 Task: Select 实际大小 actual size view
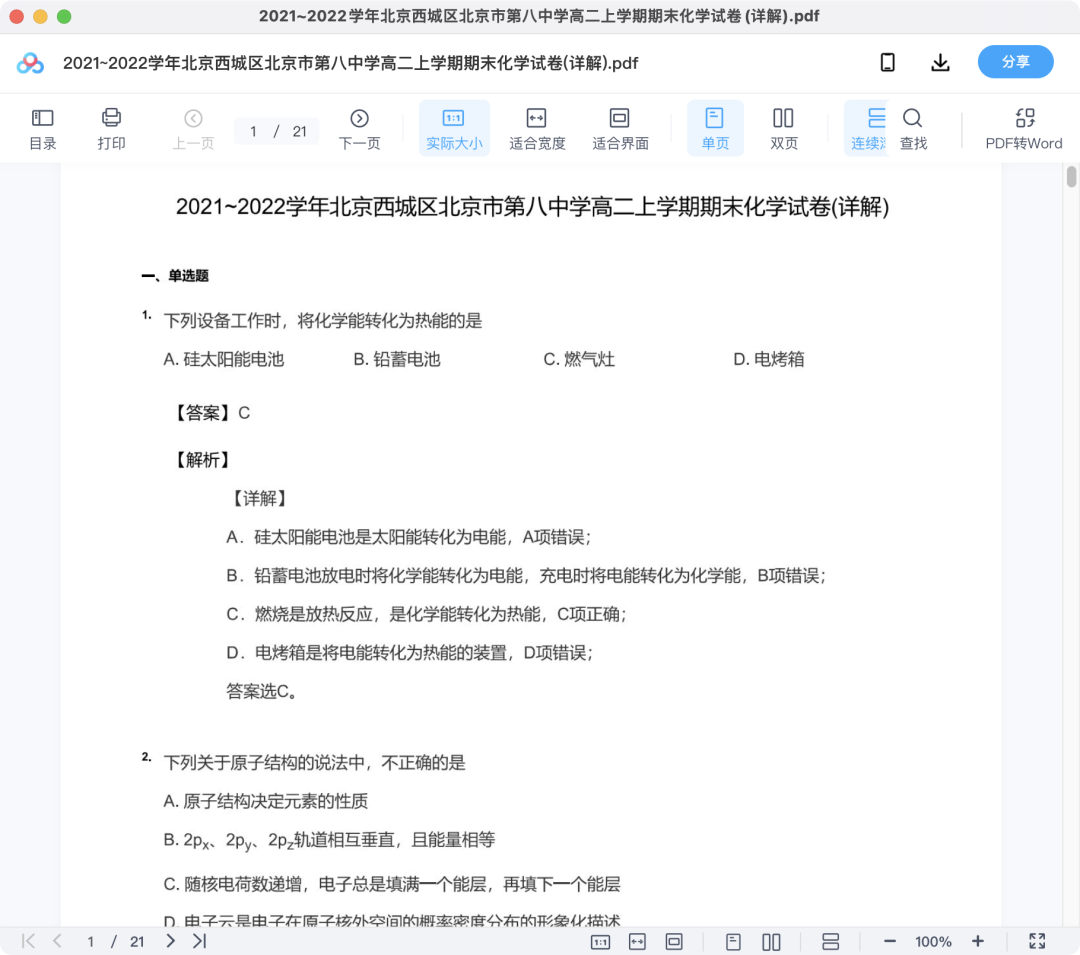tap(454, 128)
